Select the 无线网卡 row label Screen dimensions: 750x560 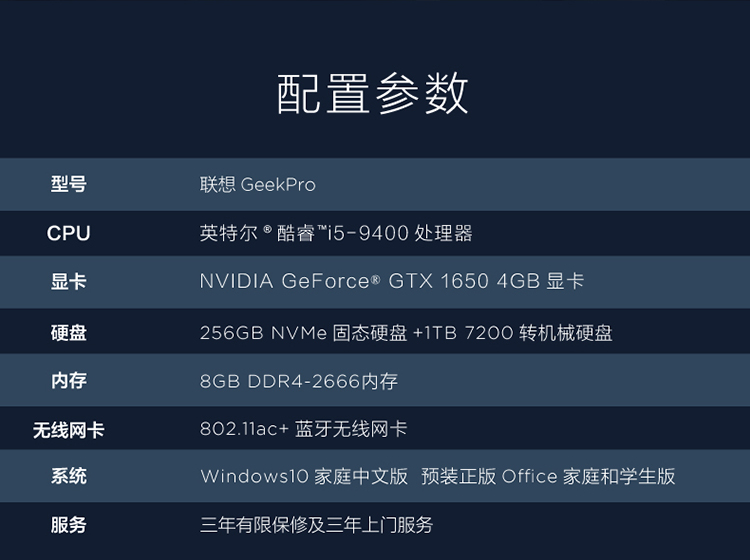pos(68,430)
